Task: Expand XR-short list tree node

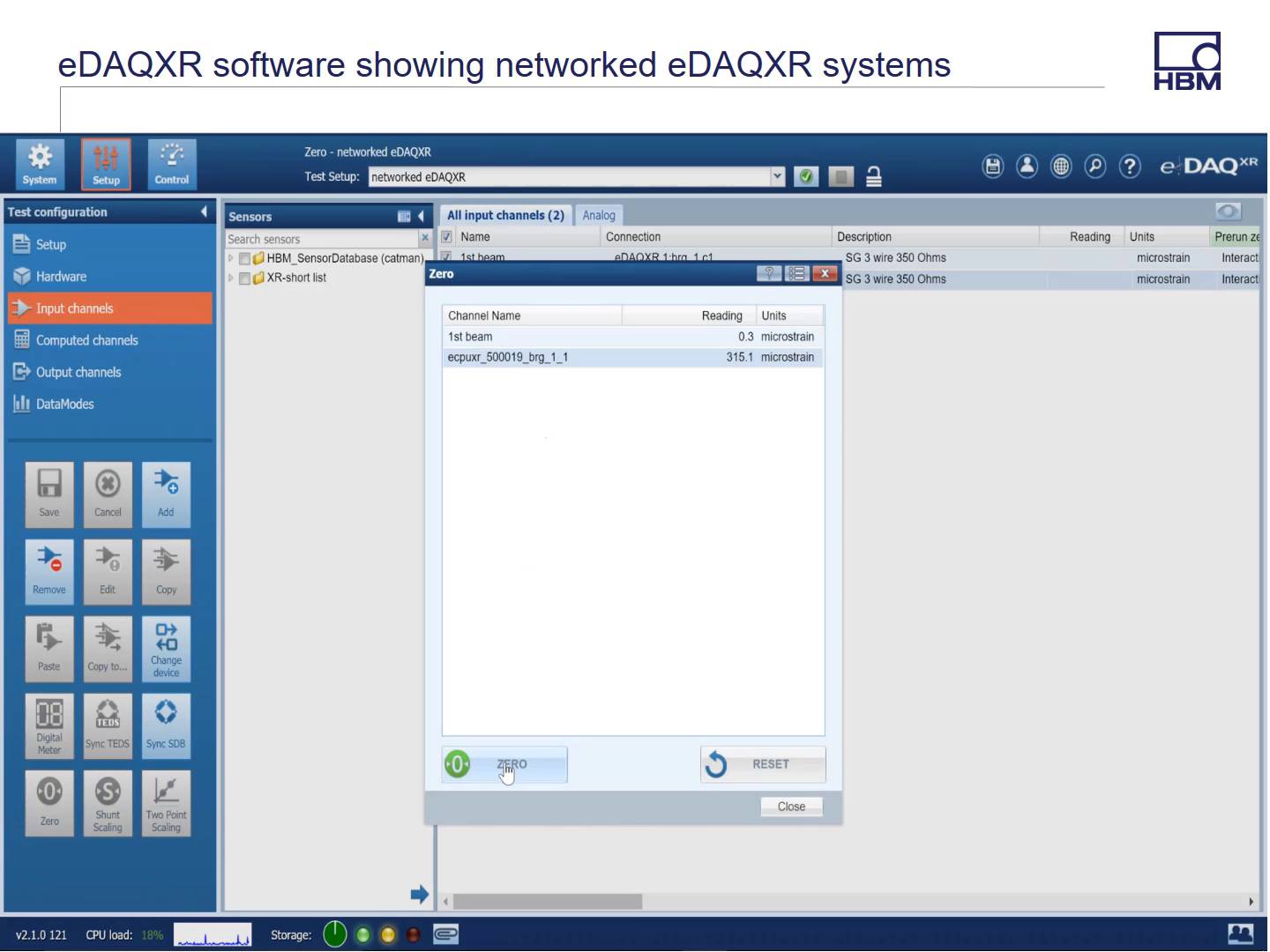Action: tap(231, 278)
